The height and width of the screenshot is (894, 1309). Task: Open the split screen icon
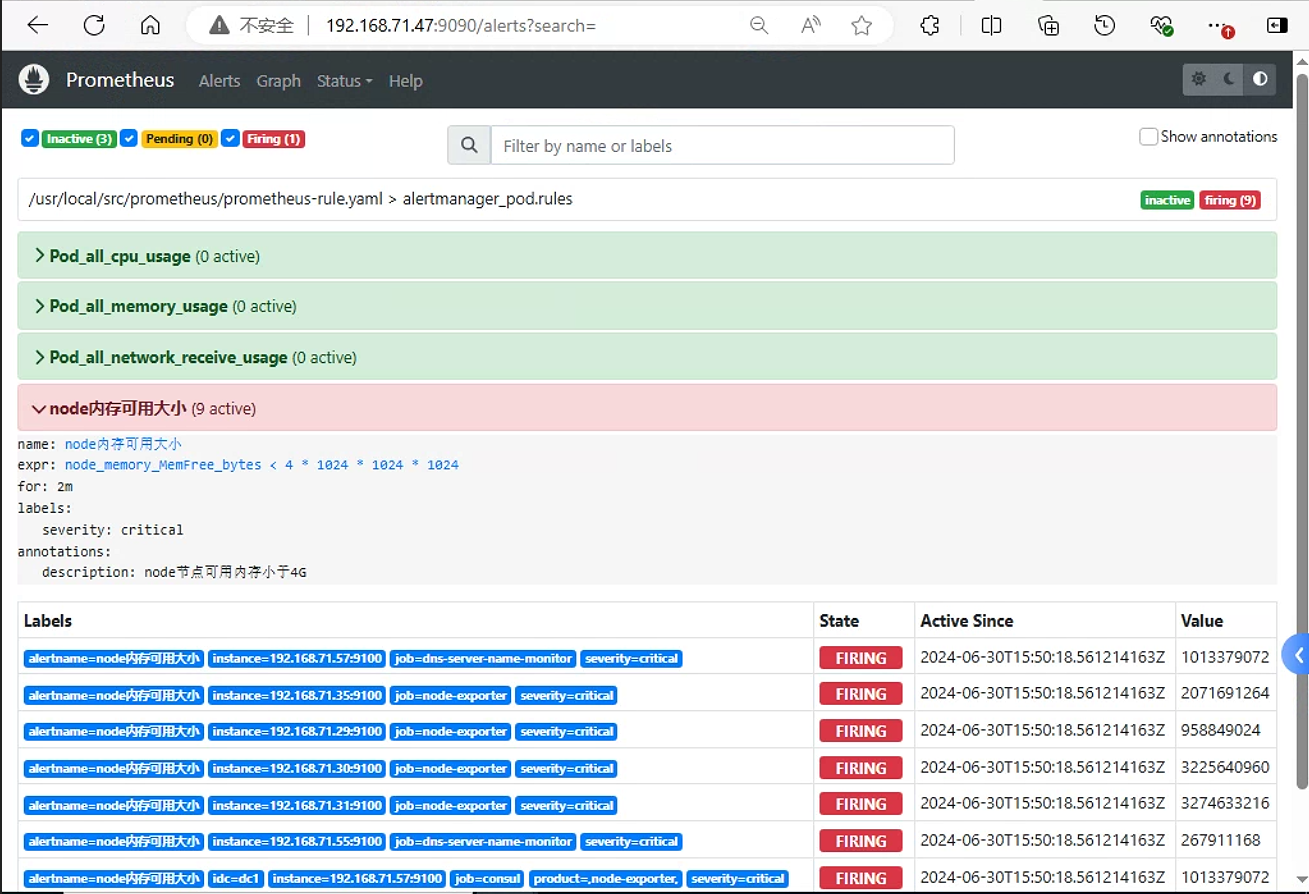[991, 26]
